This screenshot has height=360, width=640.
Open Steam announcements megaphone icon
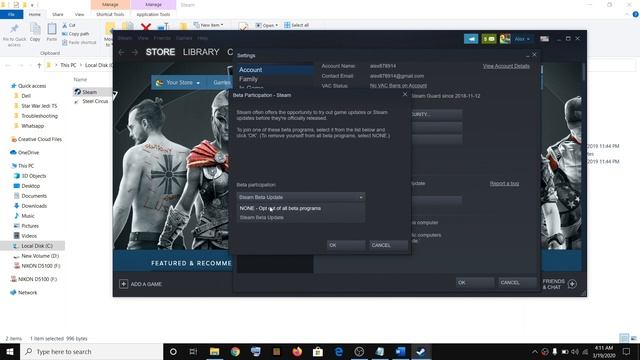tap(471, 39)
